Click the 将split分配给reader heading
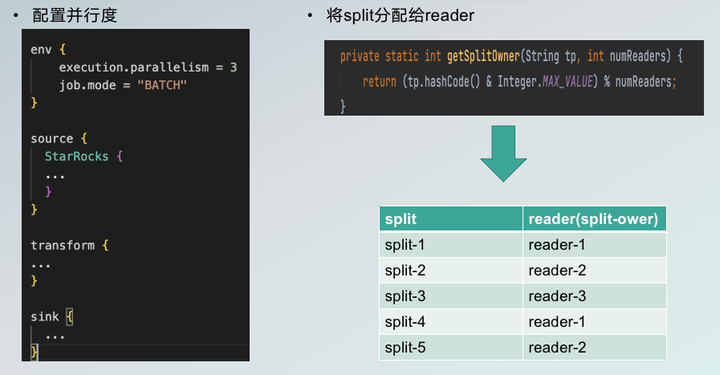The width and height of the screenshot is (720, 375). coord(400,16)
